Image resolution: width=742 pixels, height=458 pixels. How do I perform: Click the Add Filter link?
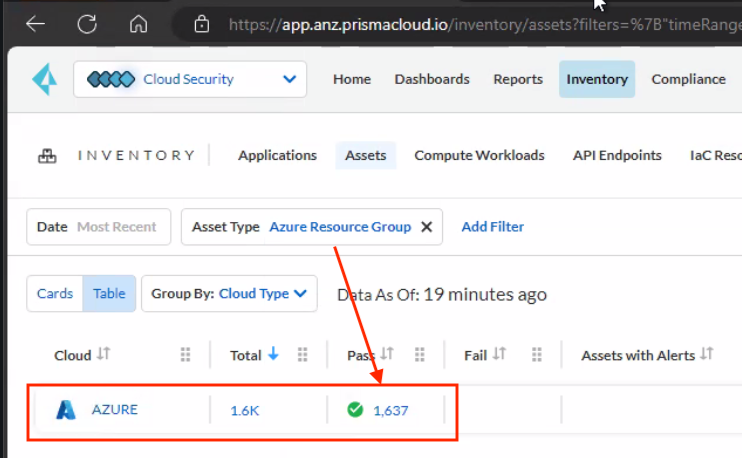(x=492, y=227)
